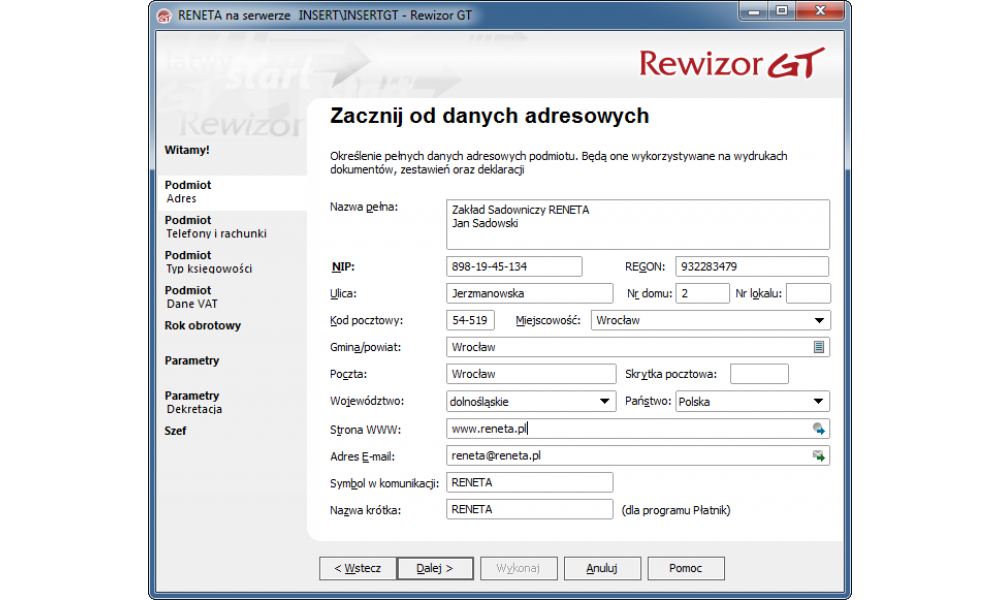The image size is (1000, 600).
Task: Click the 'Nazwa pełna:' label
Action: point(364,207)
